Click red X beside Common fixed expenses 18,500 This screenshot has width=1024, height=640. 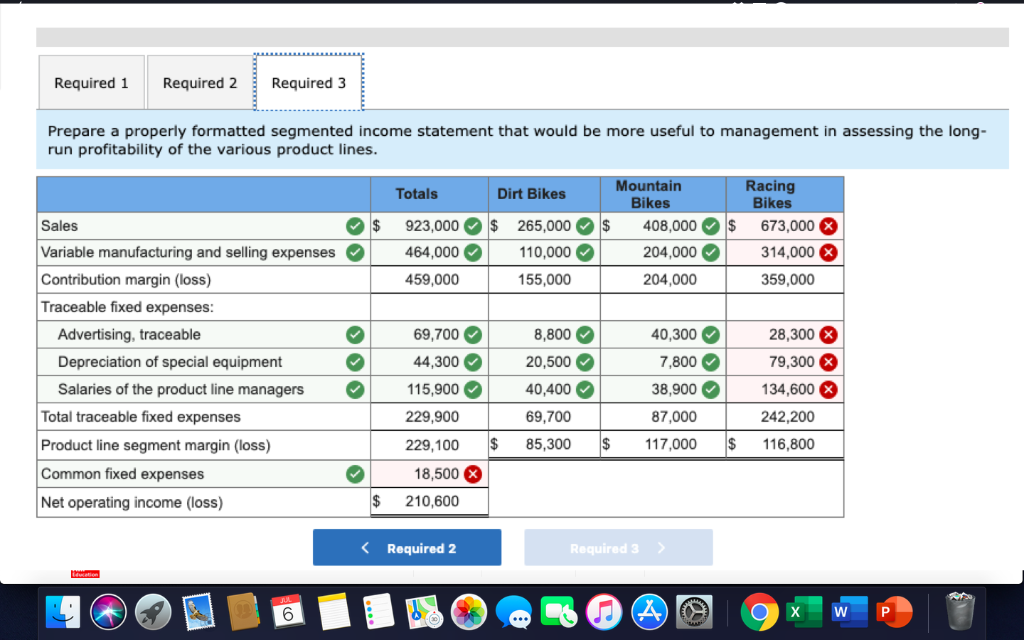coord(473,474)
